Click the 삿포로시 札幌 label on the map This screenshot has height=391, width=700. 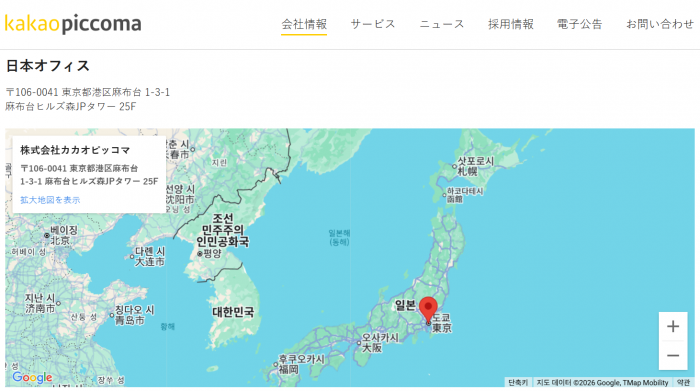[x=475, y=166]
